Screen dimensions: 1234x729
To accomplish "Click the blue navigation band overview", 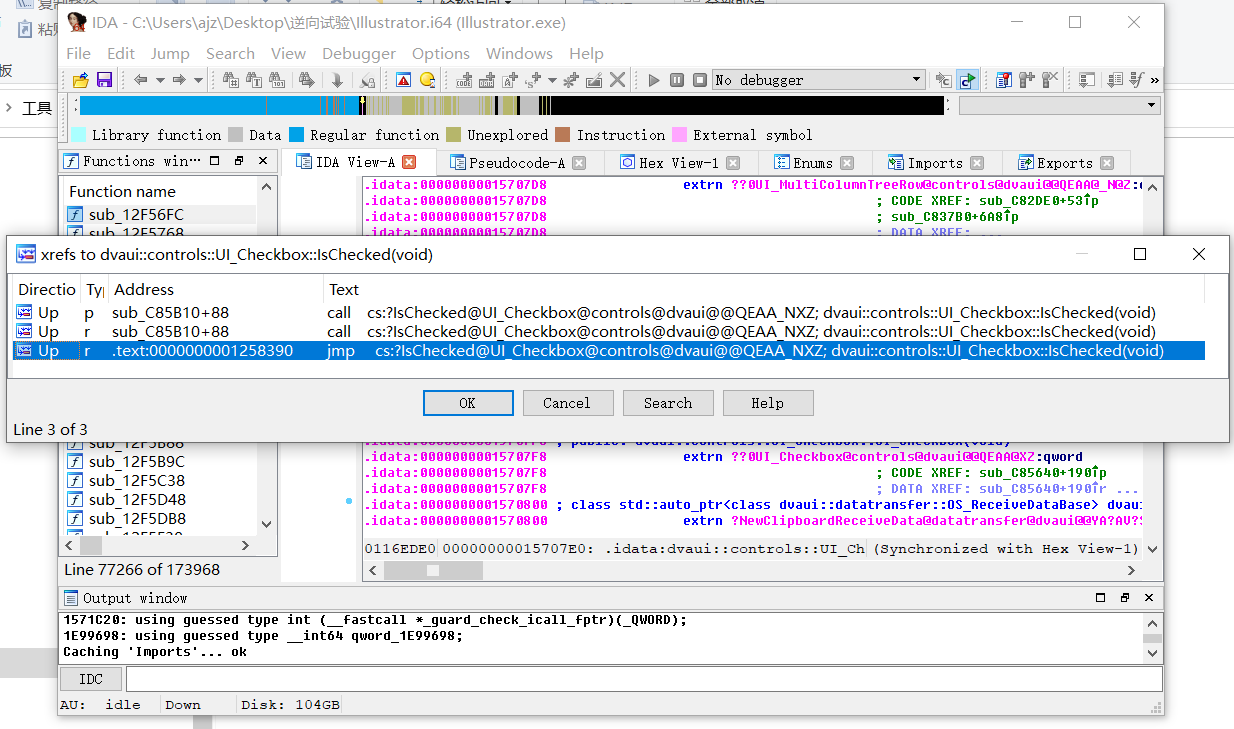I will [510, 105].
